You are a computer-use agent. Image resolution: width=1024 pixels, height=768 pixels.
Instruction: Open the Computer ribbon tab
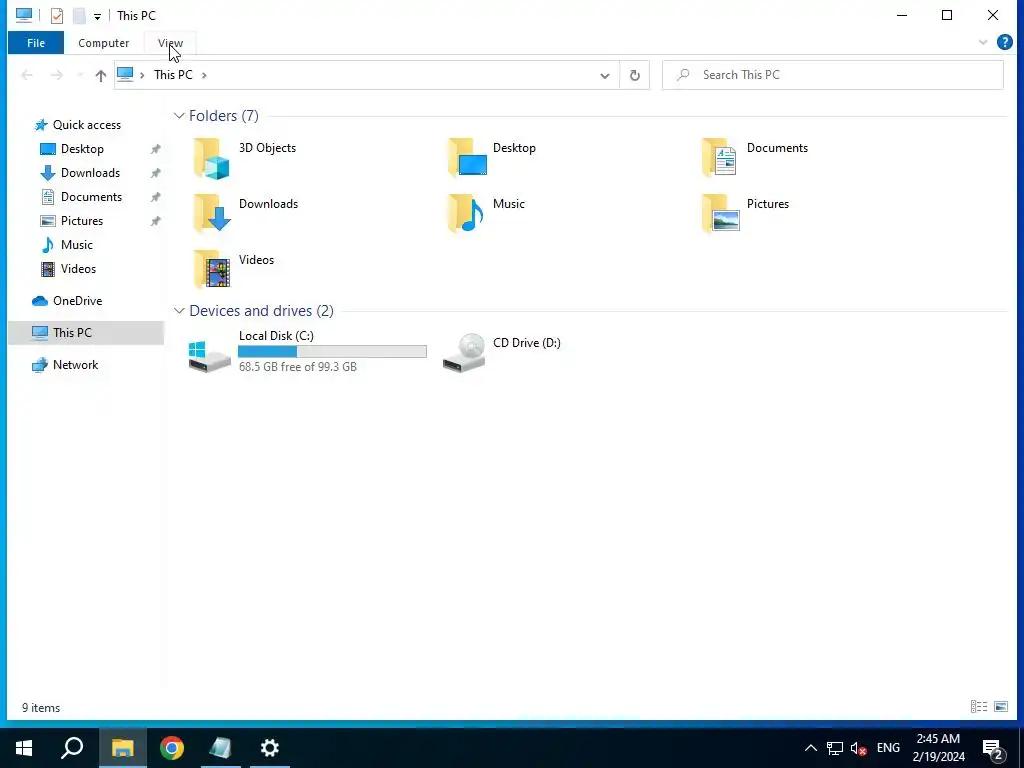pyautogui.click(x=104, y=43)
